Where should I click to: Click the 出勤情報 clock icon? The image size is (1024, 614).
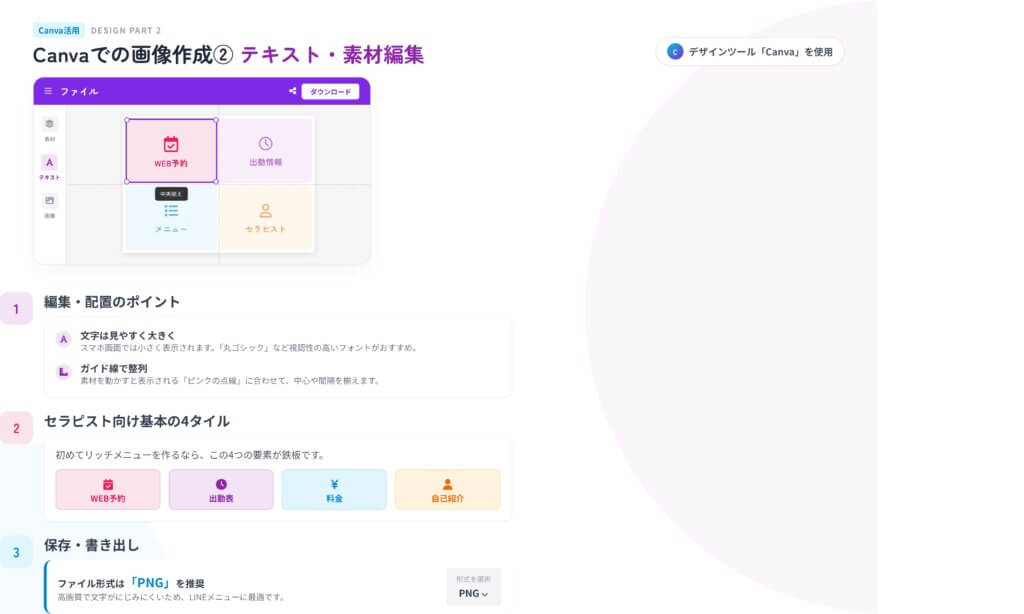tap(265, 142)
